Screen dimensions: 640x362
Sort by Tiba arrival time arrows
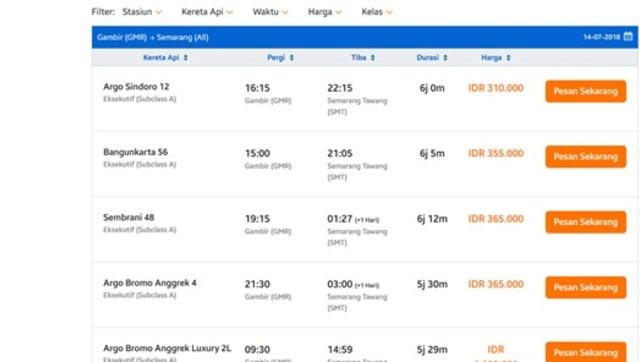pos(373,58)
